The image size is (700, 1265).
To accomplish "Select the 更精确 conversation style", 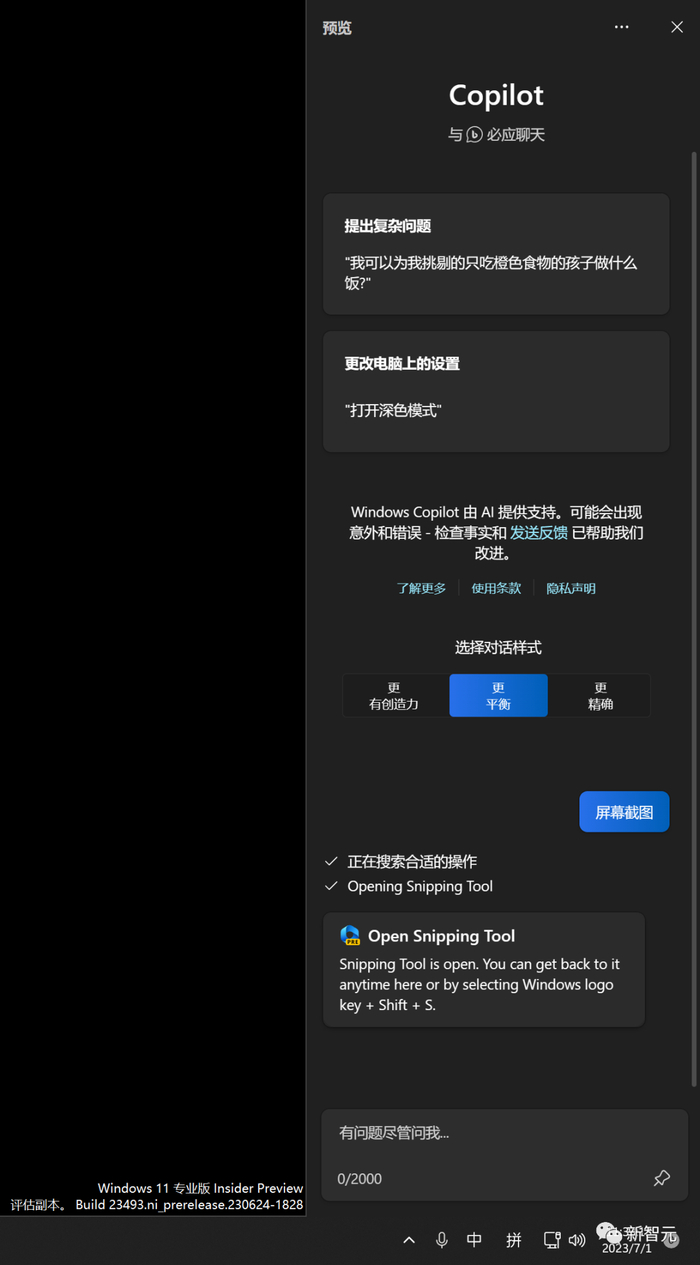I will pyautogui.click(x=600, y=696).
